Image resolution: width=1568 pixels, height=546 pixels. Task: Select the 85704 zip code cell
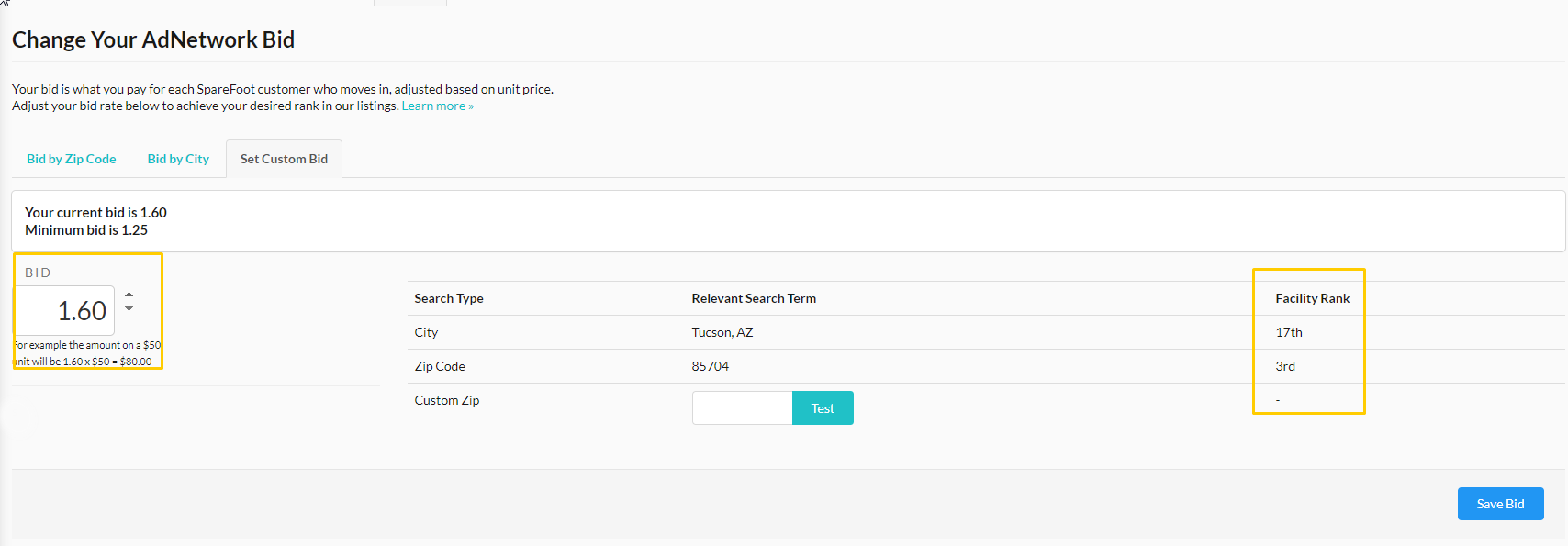point(711,366)
